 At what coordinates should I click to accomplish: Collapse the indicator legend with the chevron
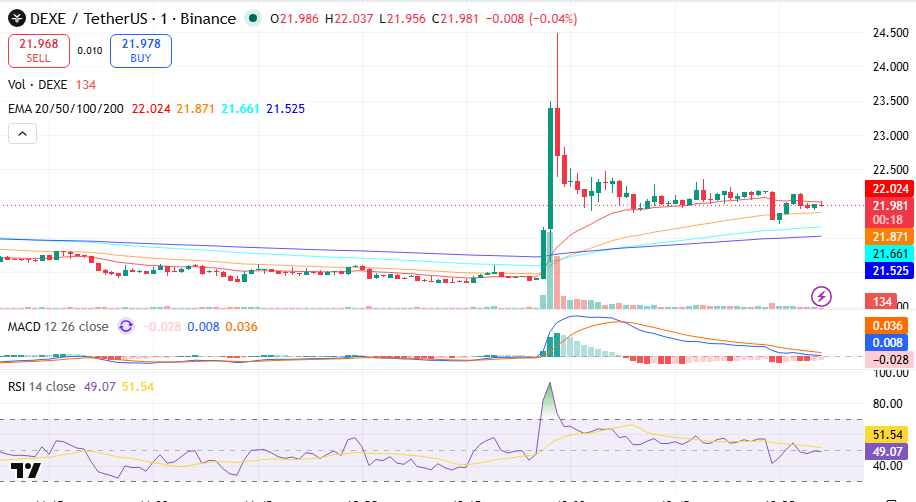[22, 134]
